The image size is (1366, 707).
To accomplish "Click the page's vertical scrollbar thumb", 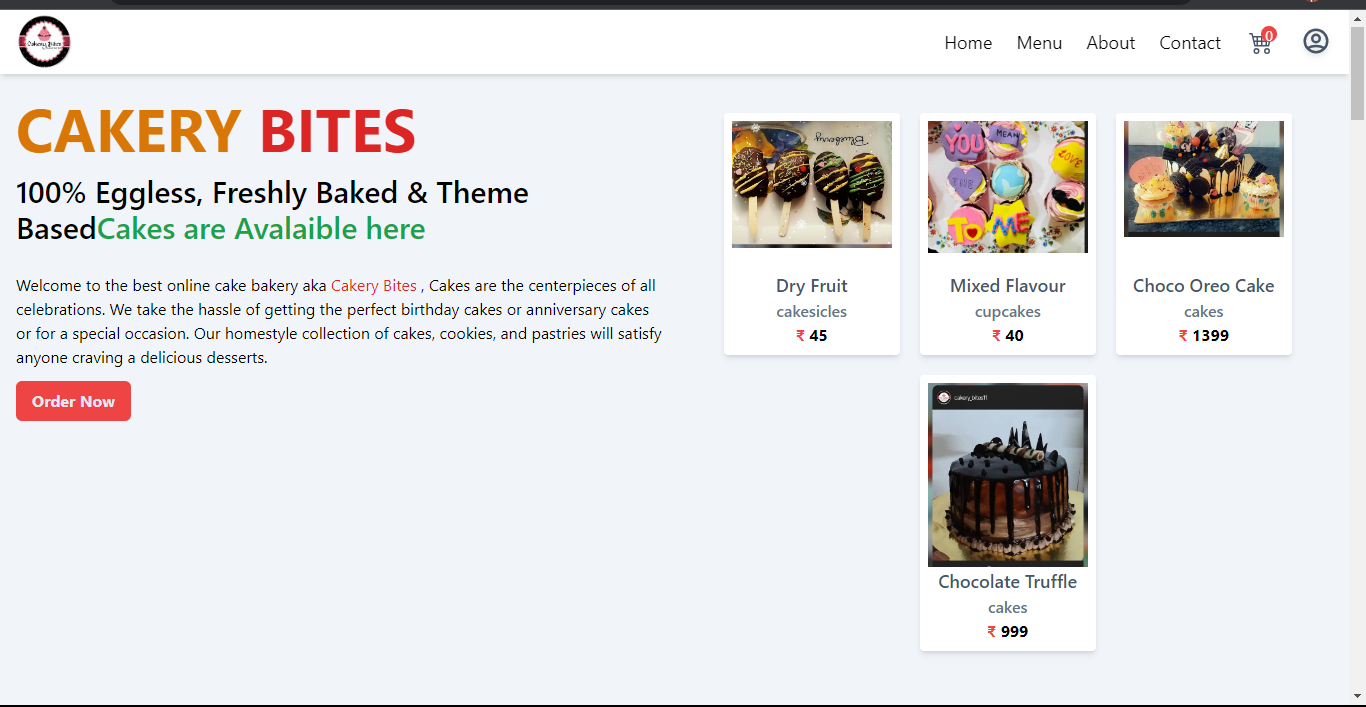I will coord(1357,75).
